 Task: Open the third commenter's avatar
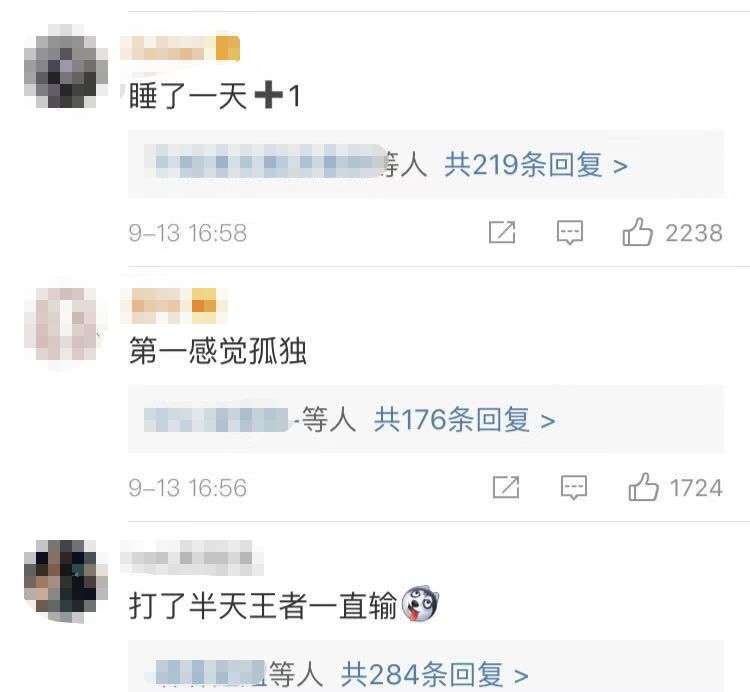point(66,582)
